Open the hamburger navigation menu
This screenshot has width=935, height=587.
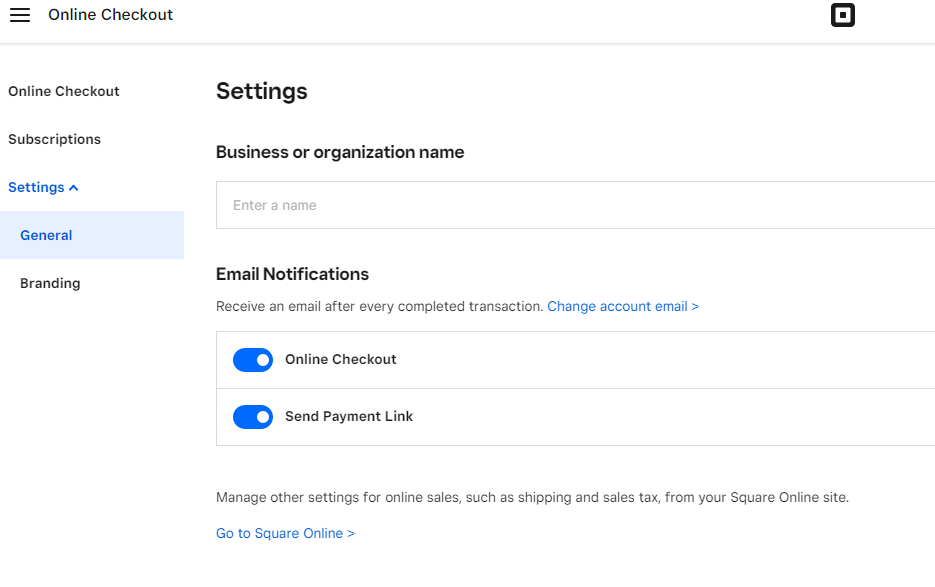(x=20, y=15)
